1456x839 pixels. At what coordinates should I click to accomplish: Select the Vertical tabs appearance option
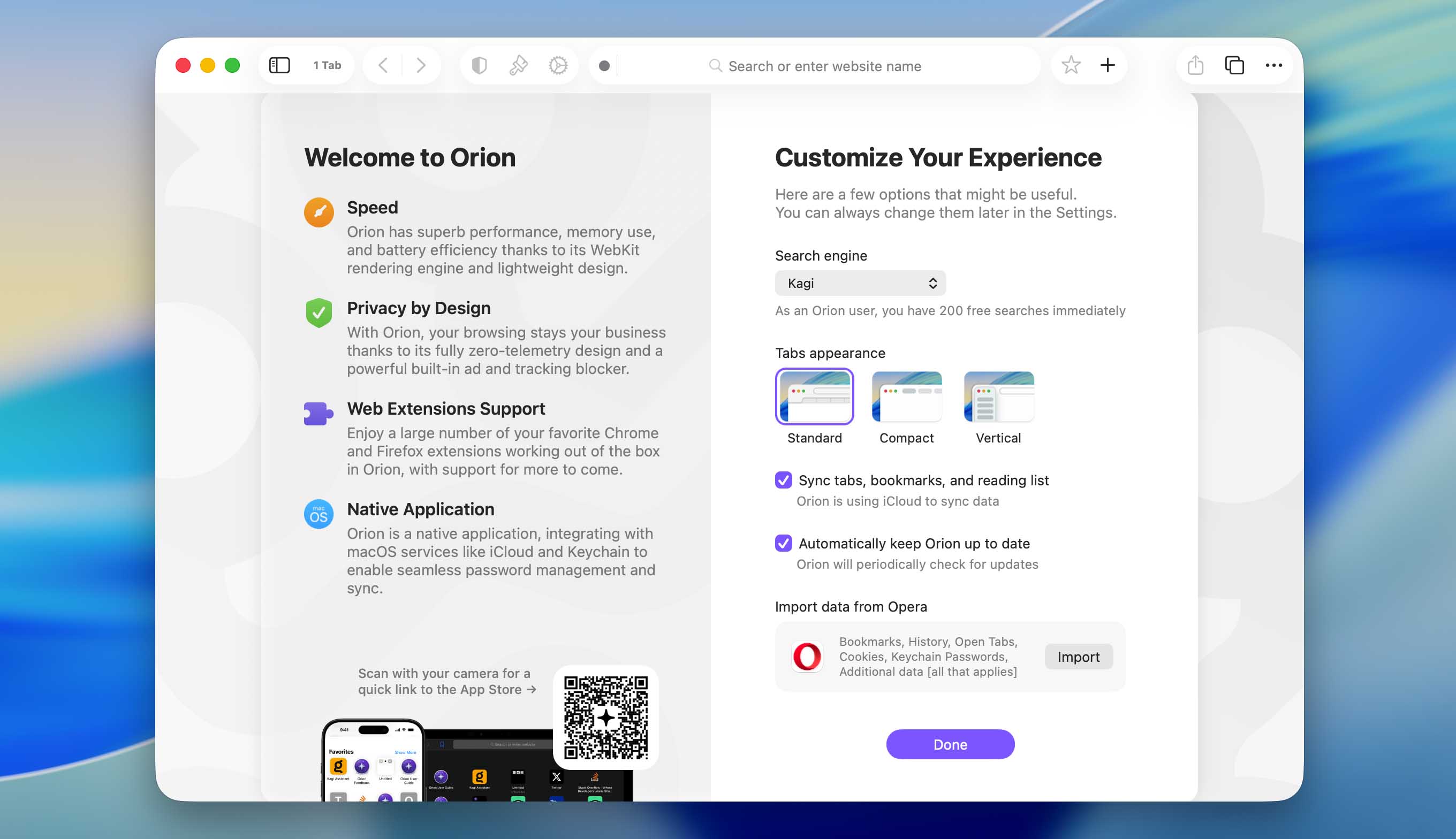click(x=998, y=396)
